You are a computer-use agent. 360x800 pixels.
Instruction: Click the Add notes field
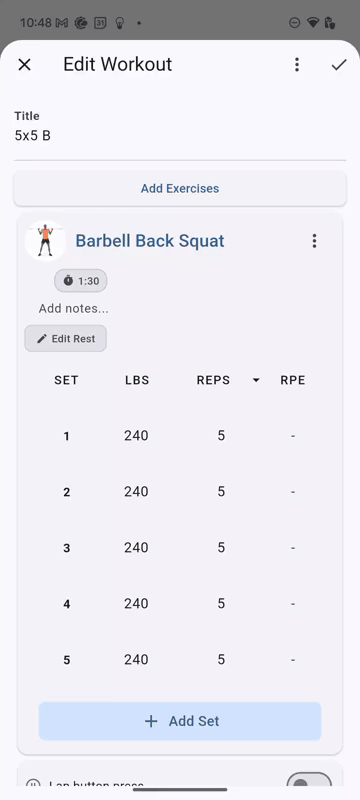coord(73,308)
